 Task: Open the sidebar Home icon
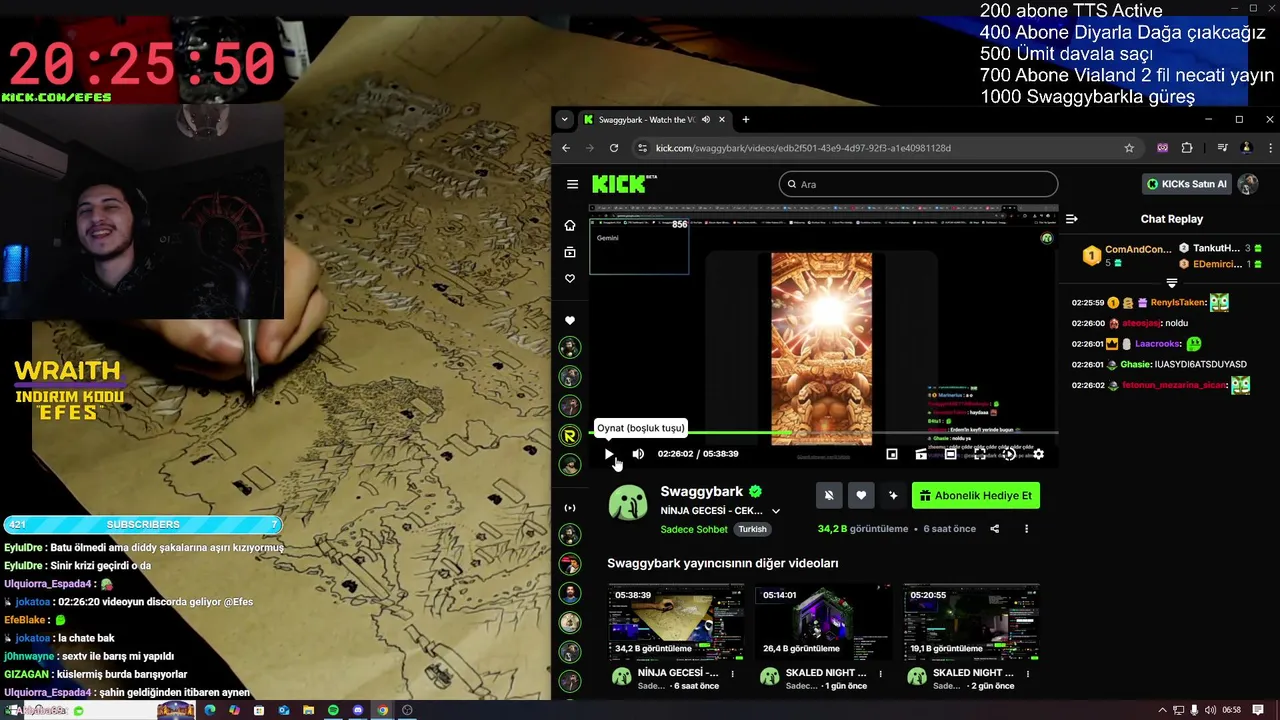(x=570, y=225)
